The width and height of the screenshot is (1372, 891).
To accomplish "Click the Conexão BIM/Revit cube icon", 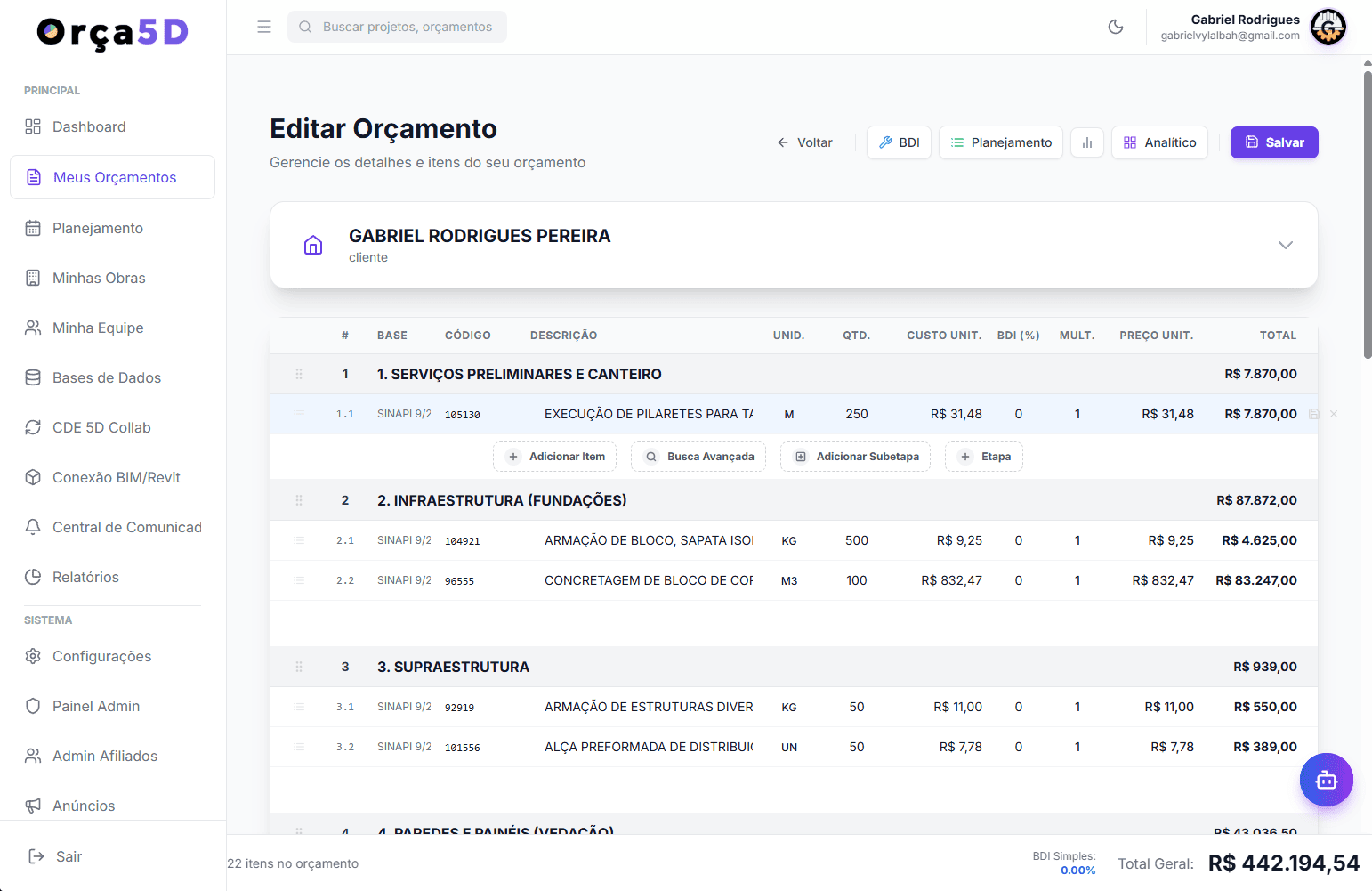I will (x=33, y=477).
